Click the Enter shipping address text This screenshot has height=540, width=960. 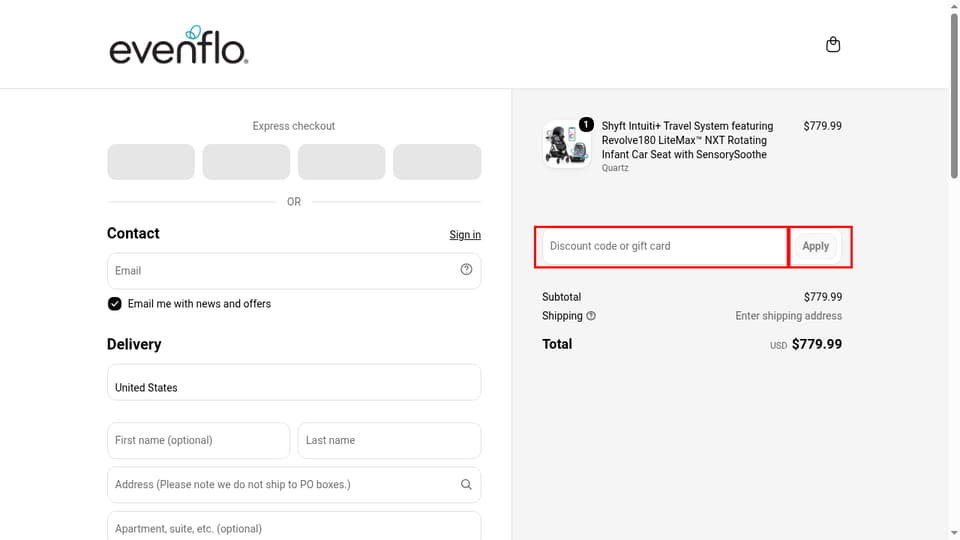(789, 316)
